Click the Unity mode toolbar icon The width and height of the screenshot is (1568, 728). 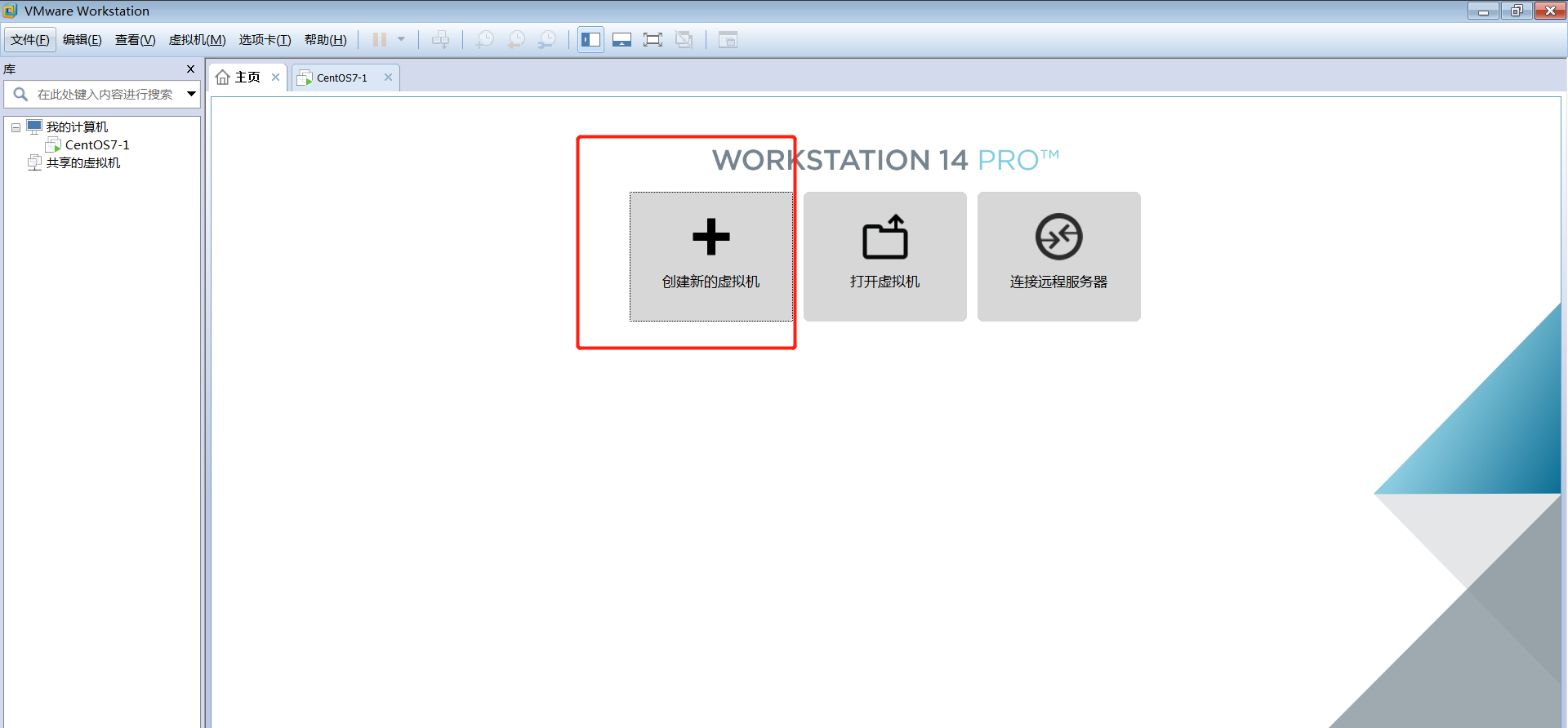pyautogui.click(x=684, y=39)
